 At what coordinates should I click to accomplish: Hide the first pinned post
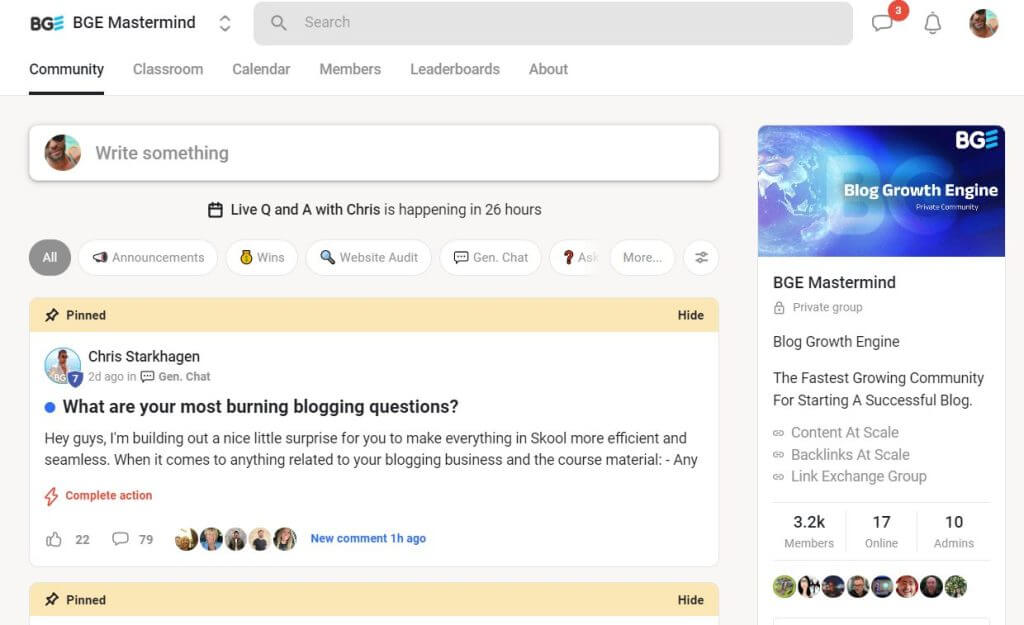[x=690, y=315]
